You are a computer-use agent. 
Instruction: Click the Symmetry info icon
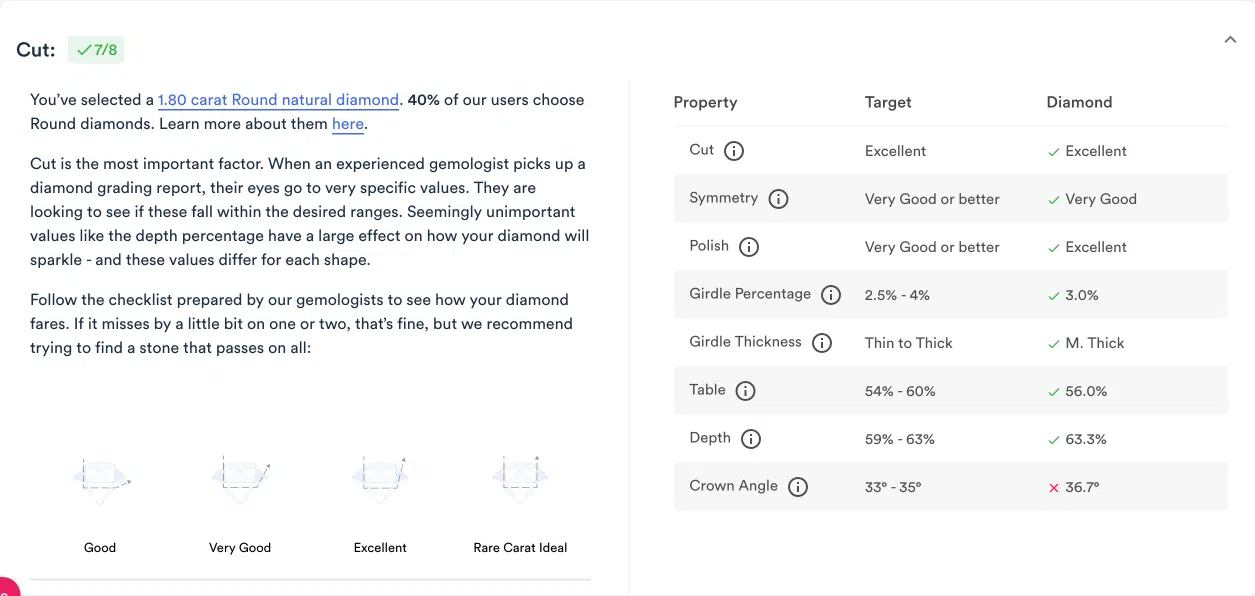[778, 198]
